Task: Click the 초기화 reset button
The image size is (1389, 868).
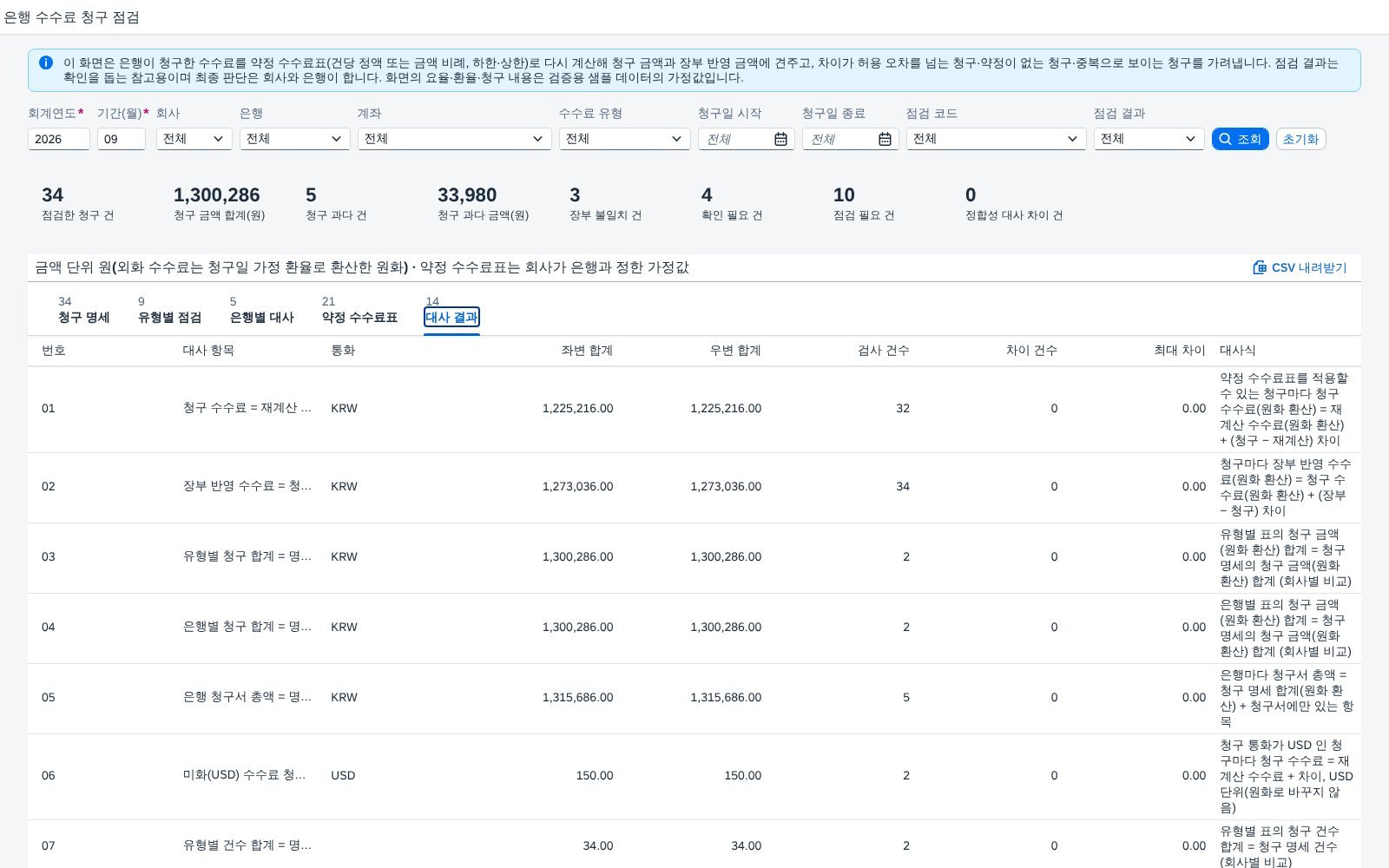Action: tap(1300, 139)
